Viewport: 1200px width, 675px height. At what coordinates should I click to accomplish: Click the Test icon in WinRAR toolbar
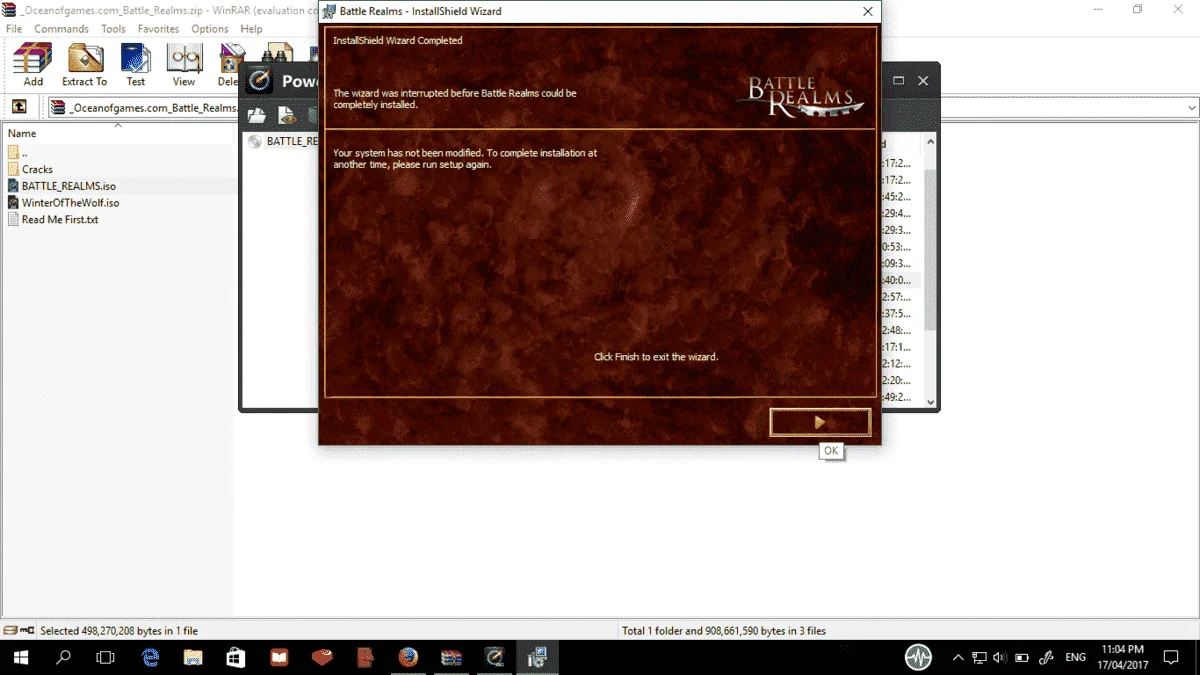tap(135, 66)
